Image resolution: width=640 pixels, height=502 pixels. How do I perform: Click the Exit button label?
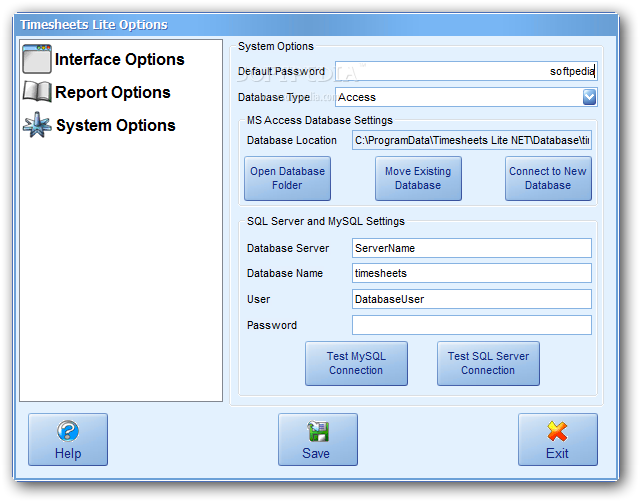(558, 453)
